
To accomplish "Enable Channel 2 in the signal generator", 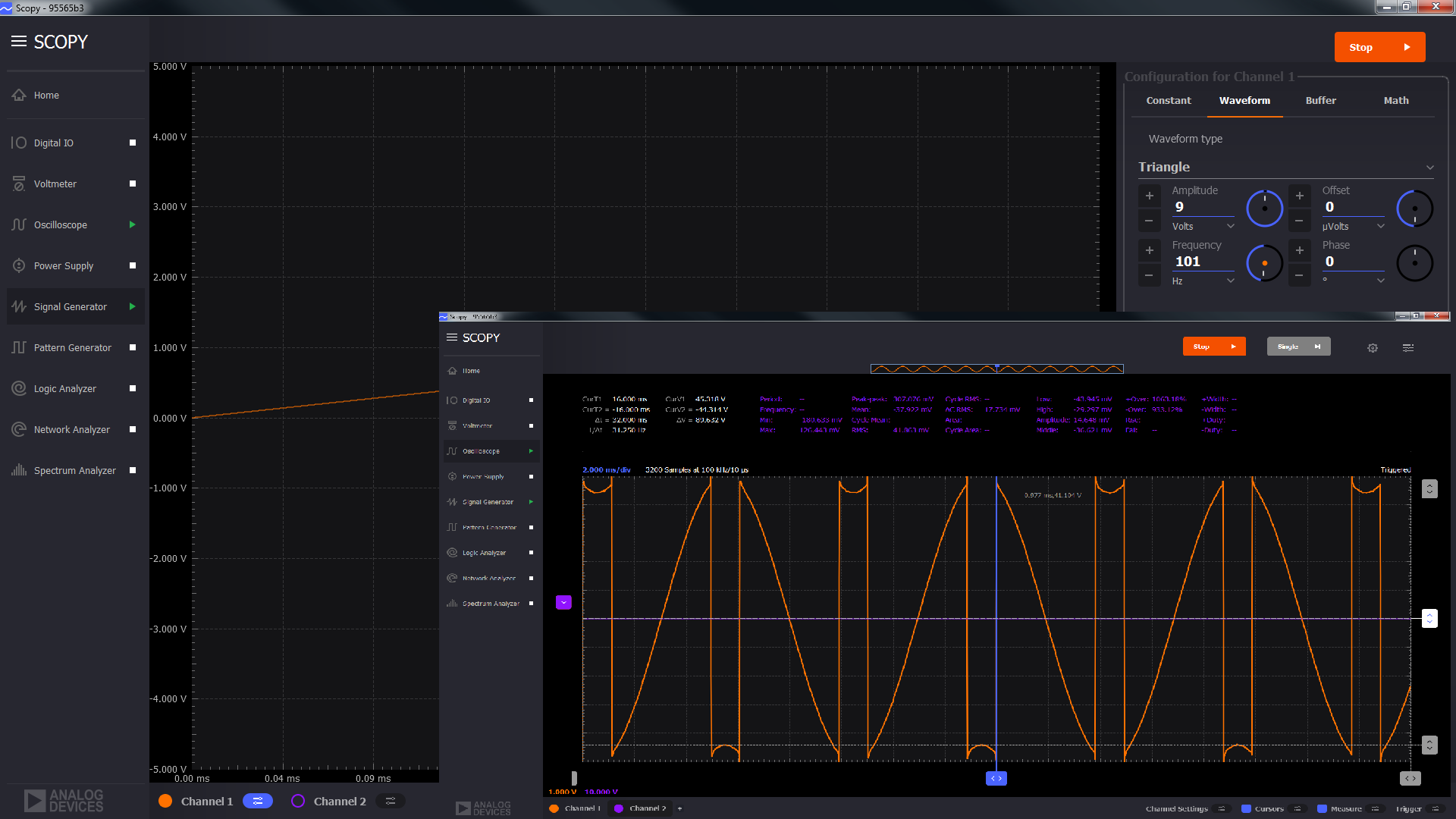I will [x=298, y=801].
